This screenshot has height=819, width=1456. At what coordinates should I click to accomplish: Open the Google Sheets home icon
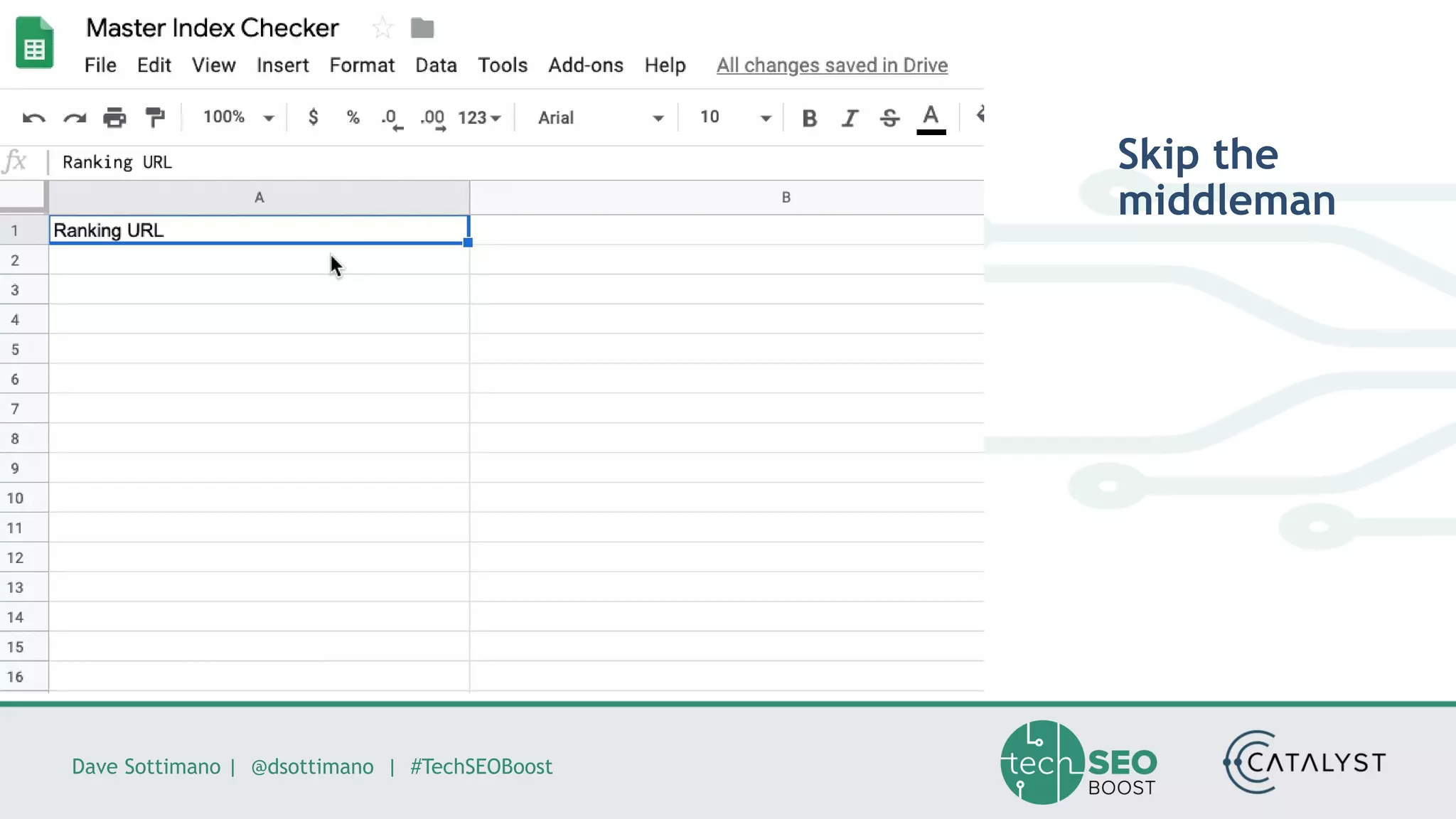pos(34,43)
